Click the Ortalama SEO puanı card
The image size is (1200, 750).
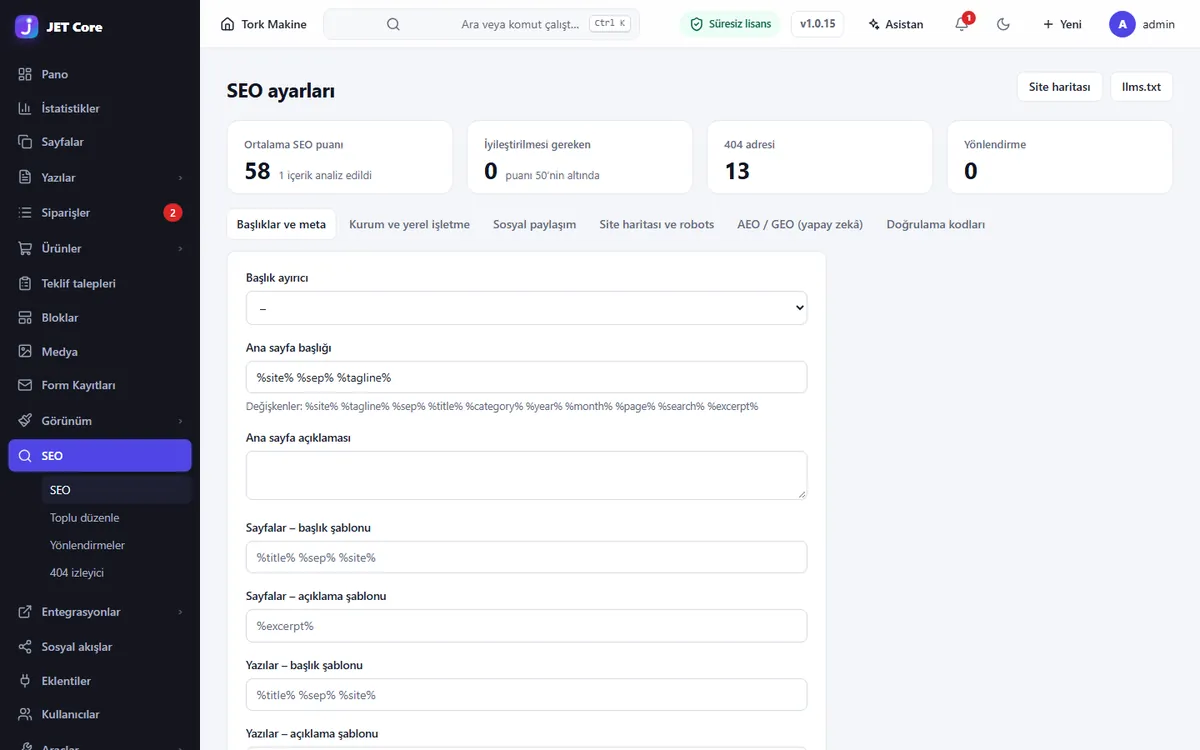coord(340,157)
